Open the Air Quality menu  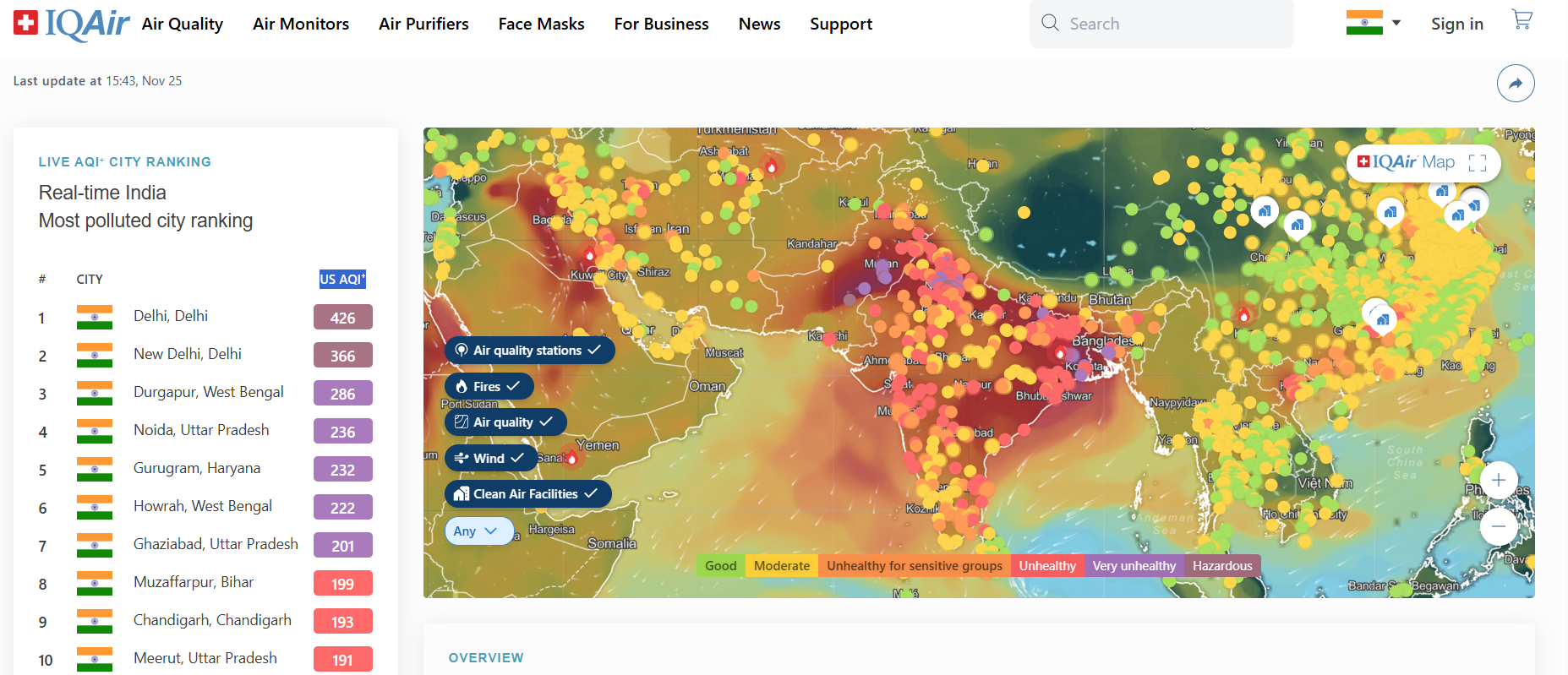pyautogui.click(x=183, y=24)
